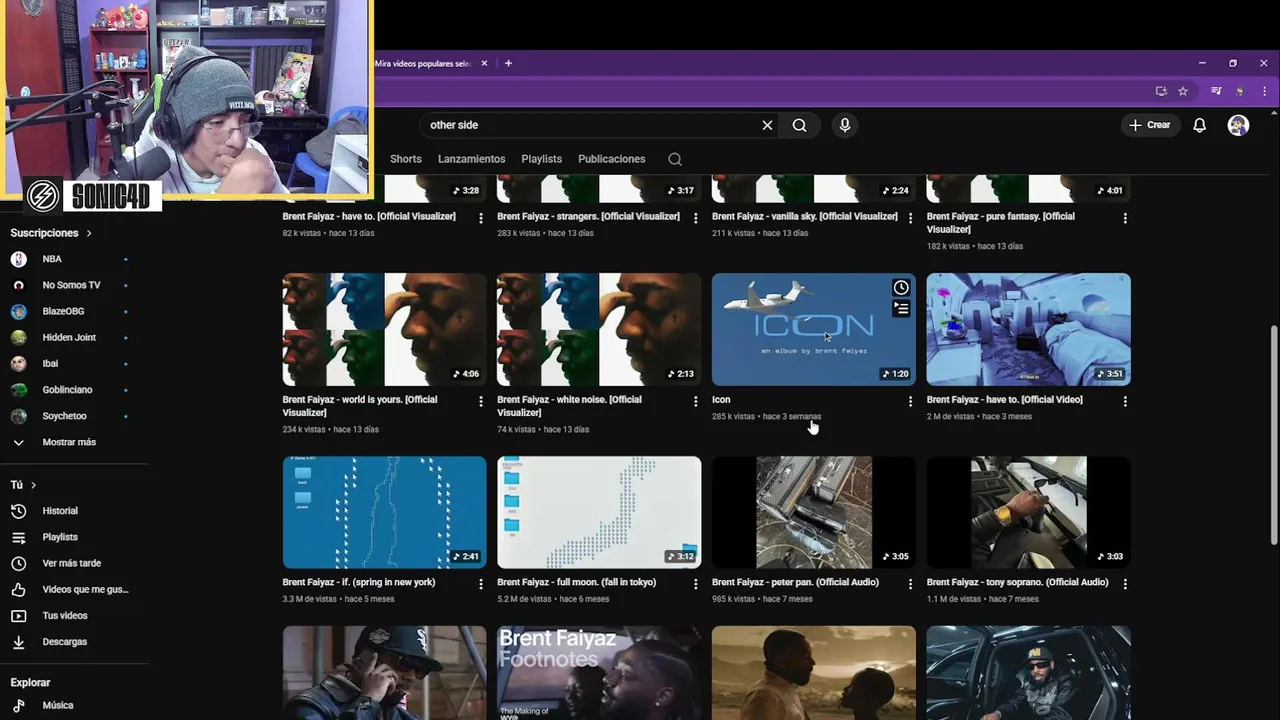Save Icon video to watch later
Image resolution: width=1280 pixels, height=720 pixels.
point(901,288)
